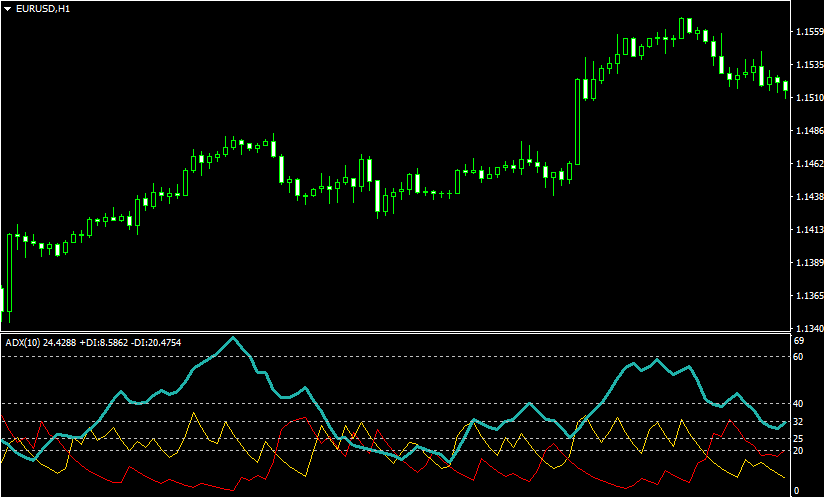This screenshot has width=824, height=497.
Task: Click the 1.1340 price scale label
Action: click(807, 328)
